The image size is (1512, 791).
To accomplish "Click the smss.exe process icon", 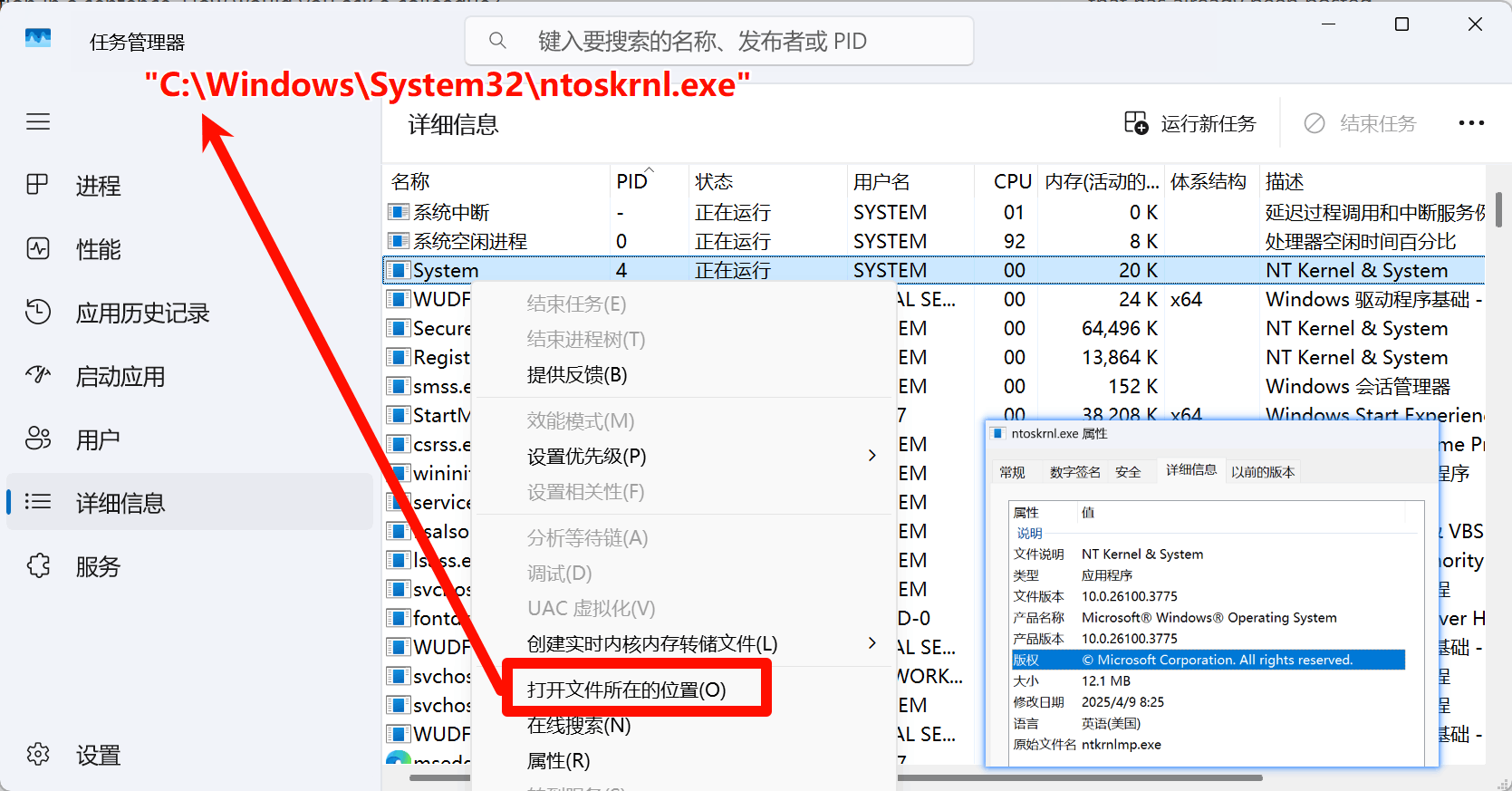I will pos(398,386).
